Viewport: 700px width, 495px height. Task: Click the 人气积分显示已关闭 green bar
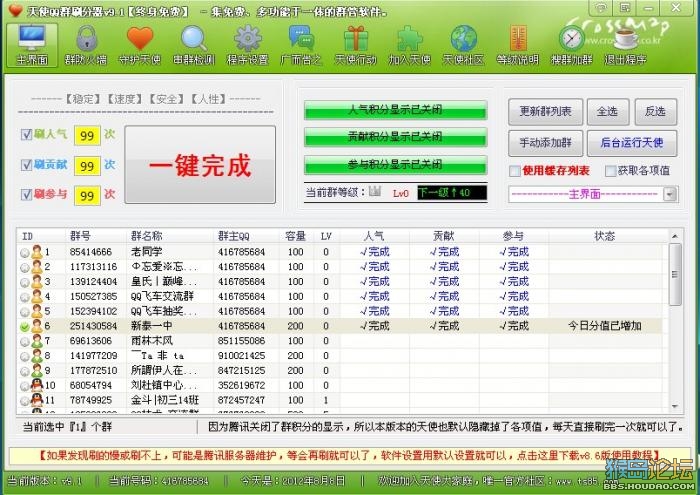[395, 110]
